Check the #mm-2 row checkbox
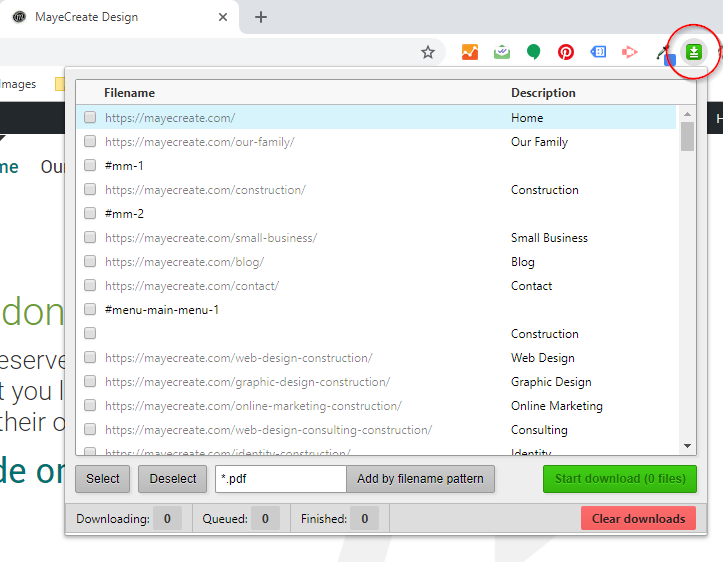 coord(90,213)
